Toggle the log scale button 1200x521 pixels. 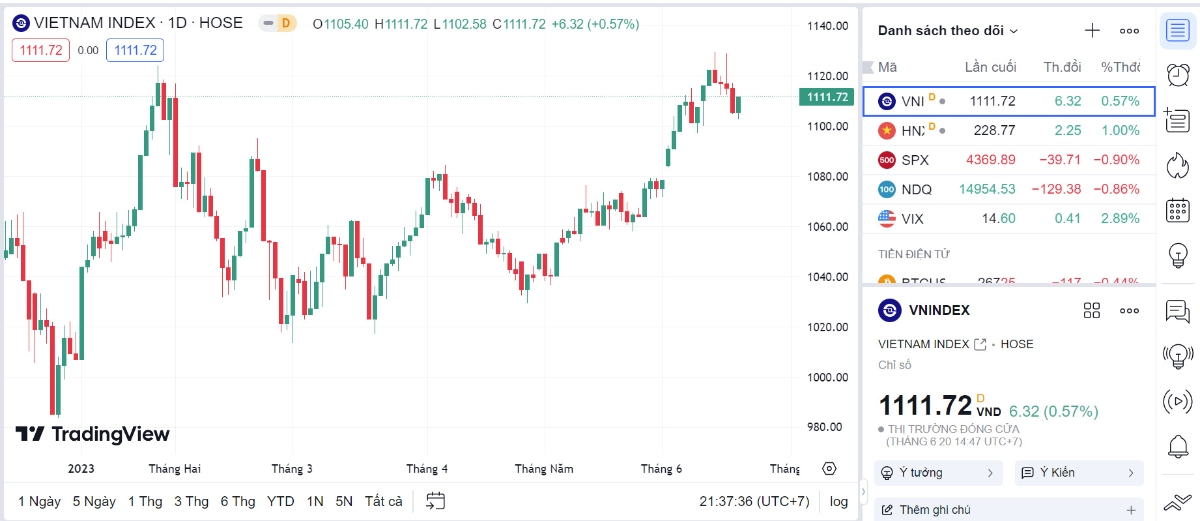click(x=839, y=501)
